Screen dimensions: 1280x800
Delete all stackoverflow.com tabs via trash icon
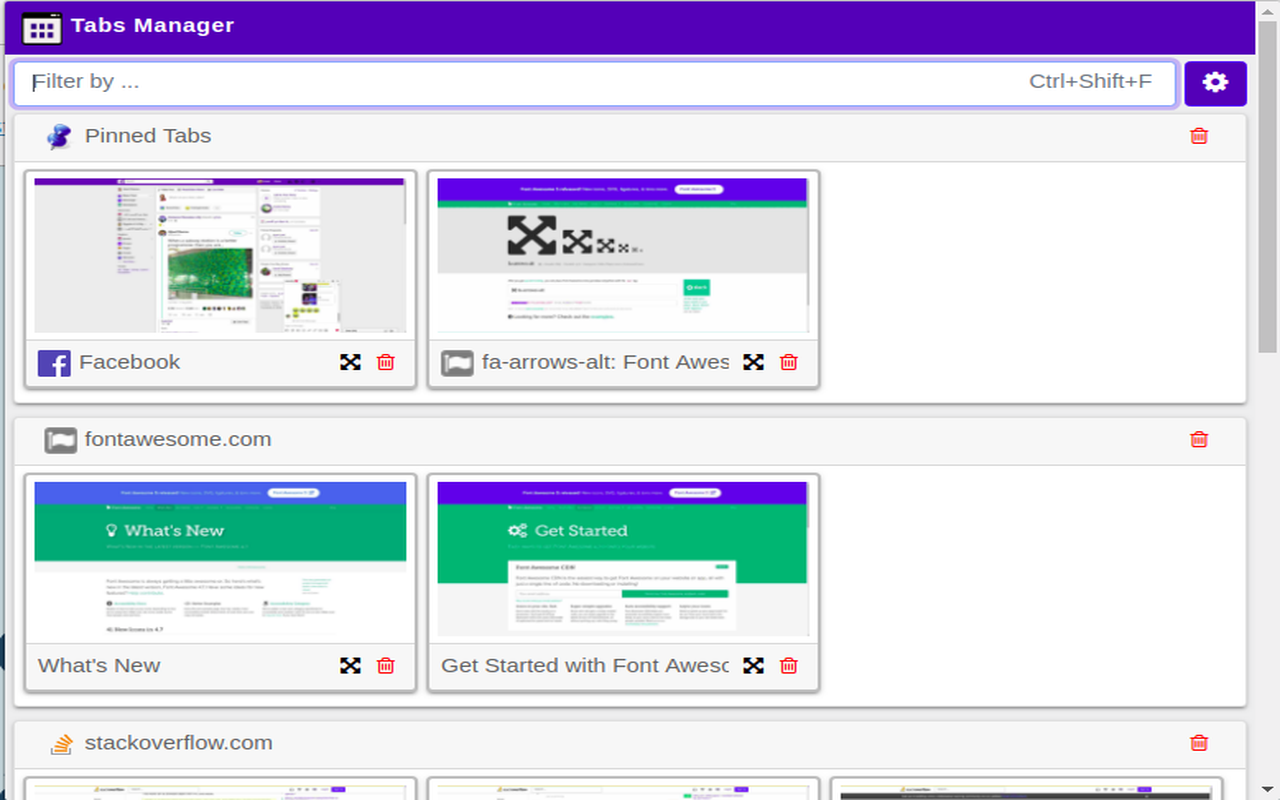pos(1199,743)
